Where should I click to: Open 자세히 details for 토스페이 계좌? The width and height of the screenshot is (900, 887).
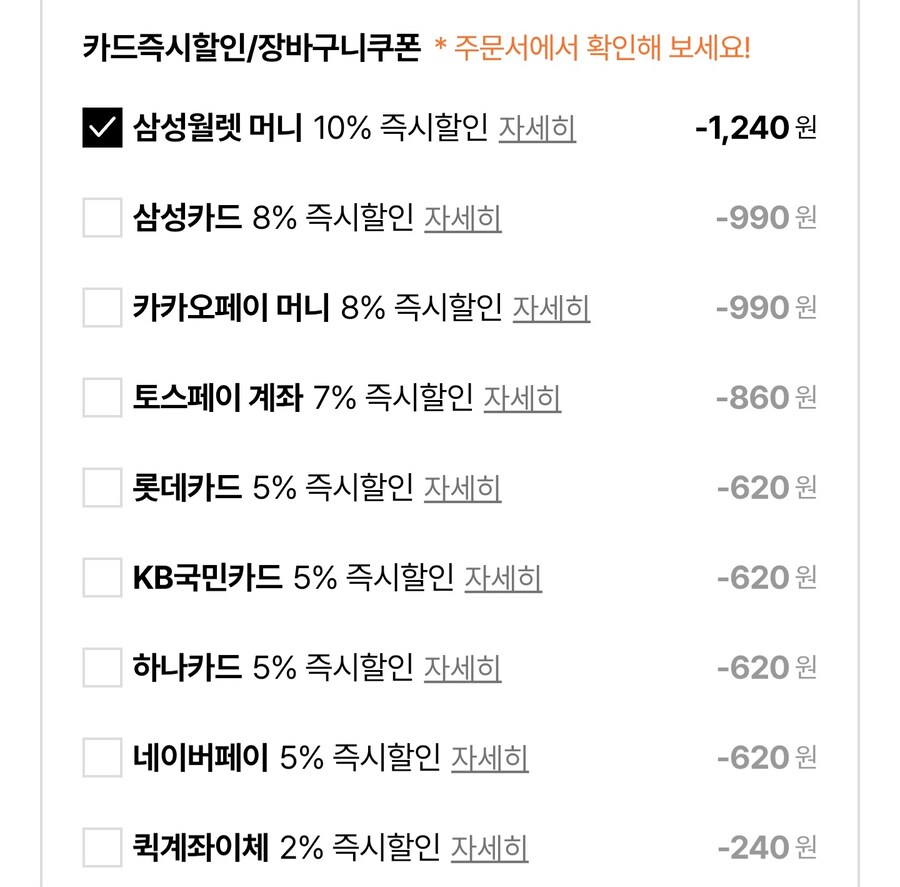(x=521, y=399)
